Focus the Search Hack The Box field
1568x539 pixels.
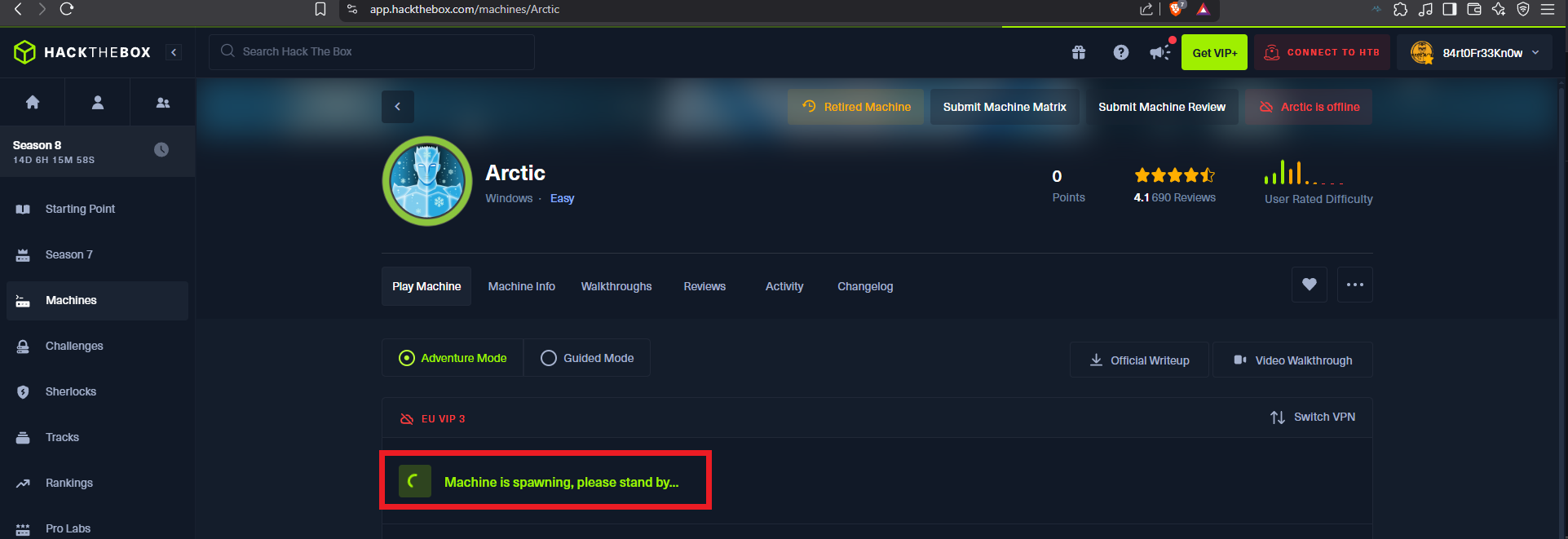tap(372, 51)
